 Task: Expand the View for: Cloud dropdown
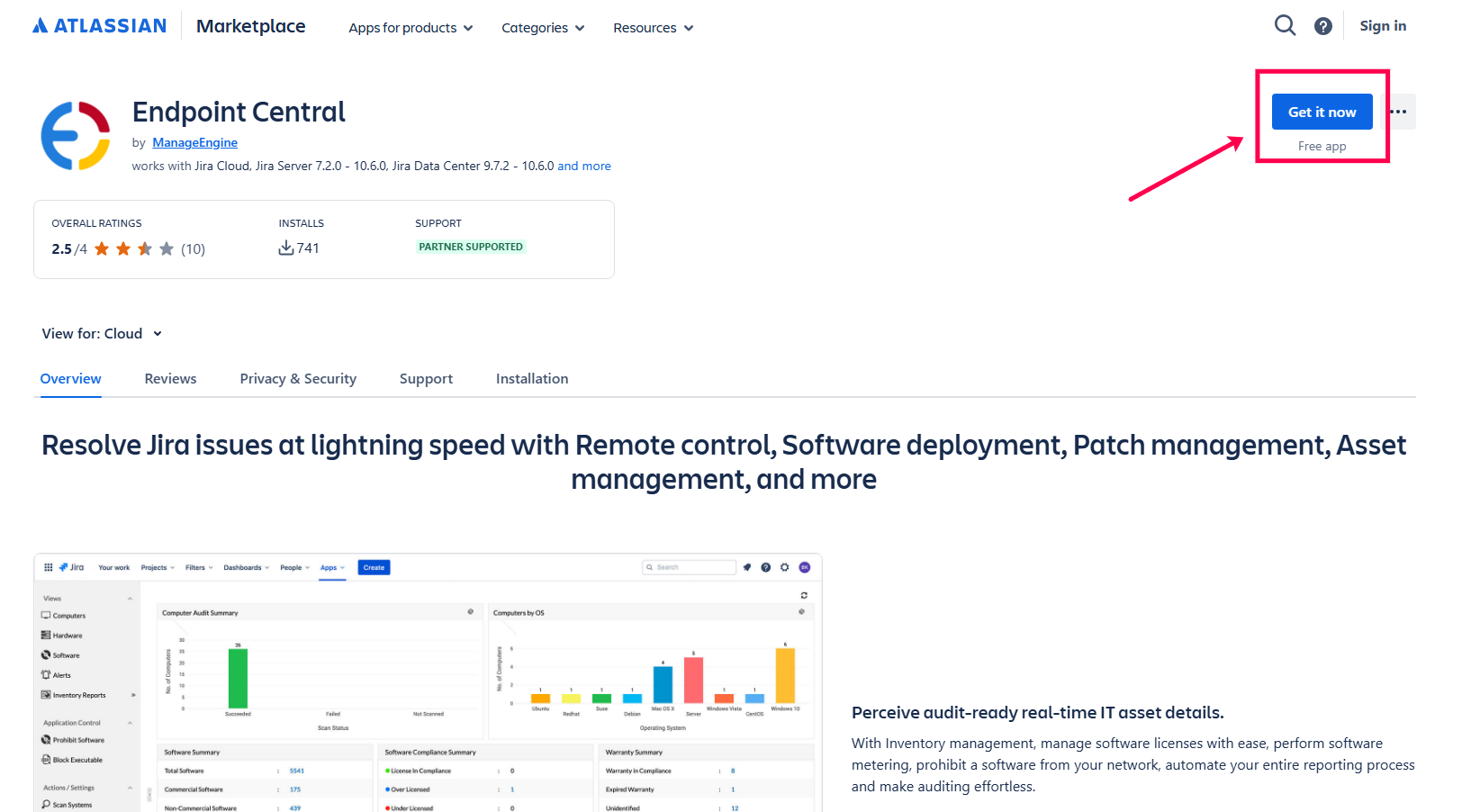tap(102, 333)
